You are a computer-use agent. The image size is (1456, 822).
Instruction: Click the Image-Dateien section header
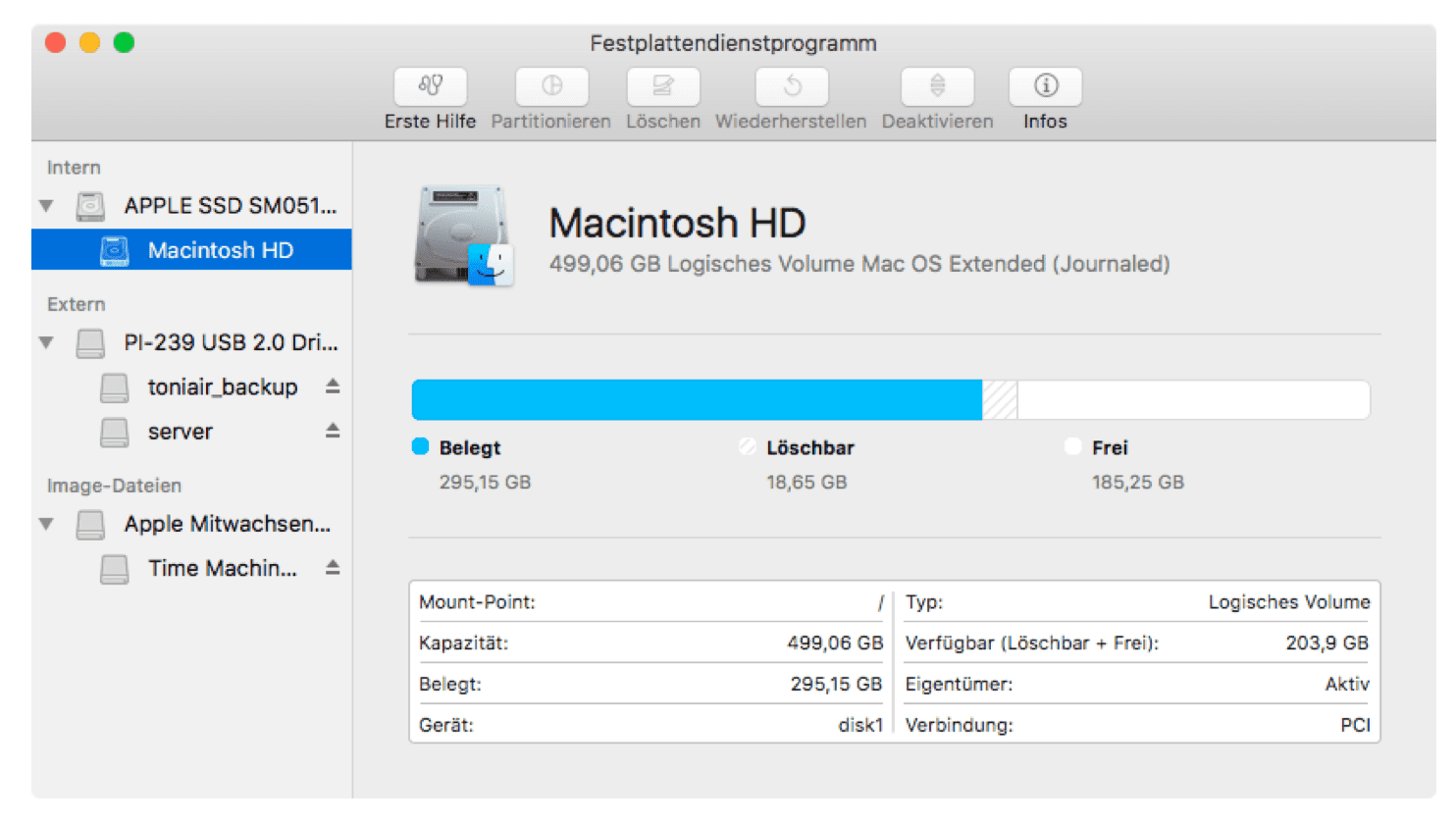(x=114, y=486)
